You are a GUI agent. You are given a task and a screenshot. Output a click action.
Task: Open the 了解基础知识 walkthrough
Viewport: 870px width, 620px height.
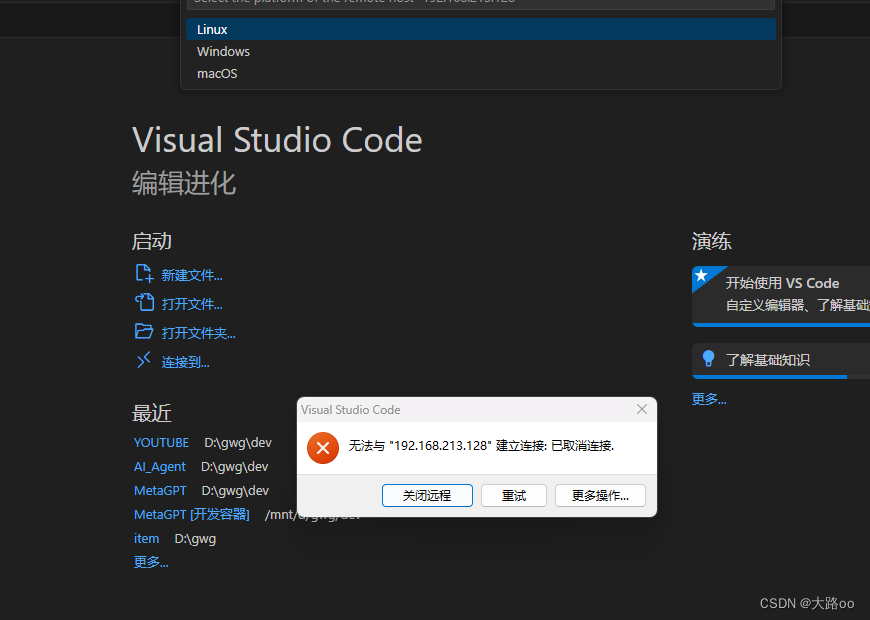(x=781, y=360)
